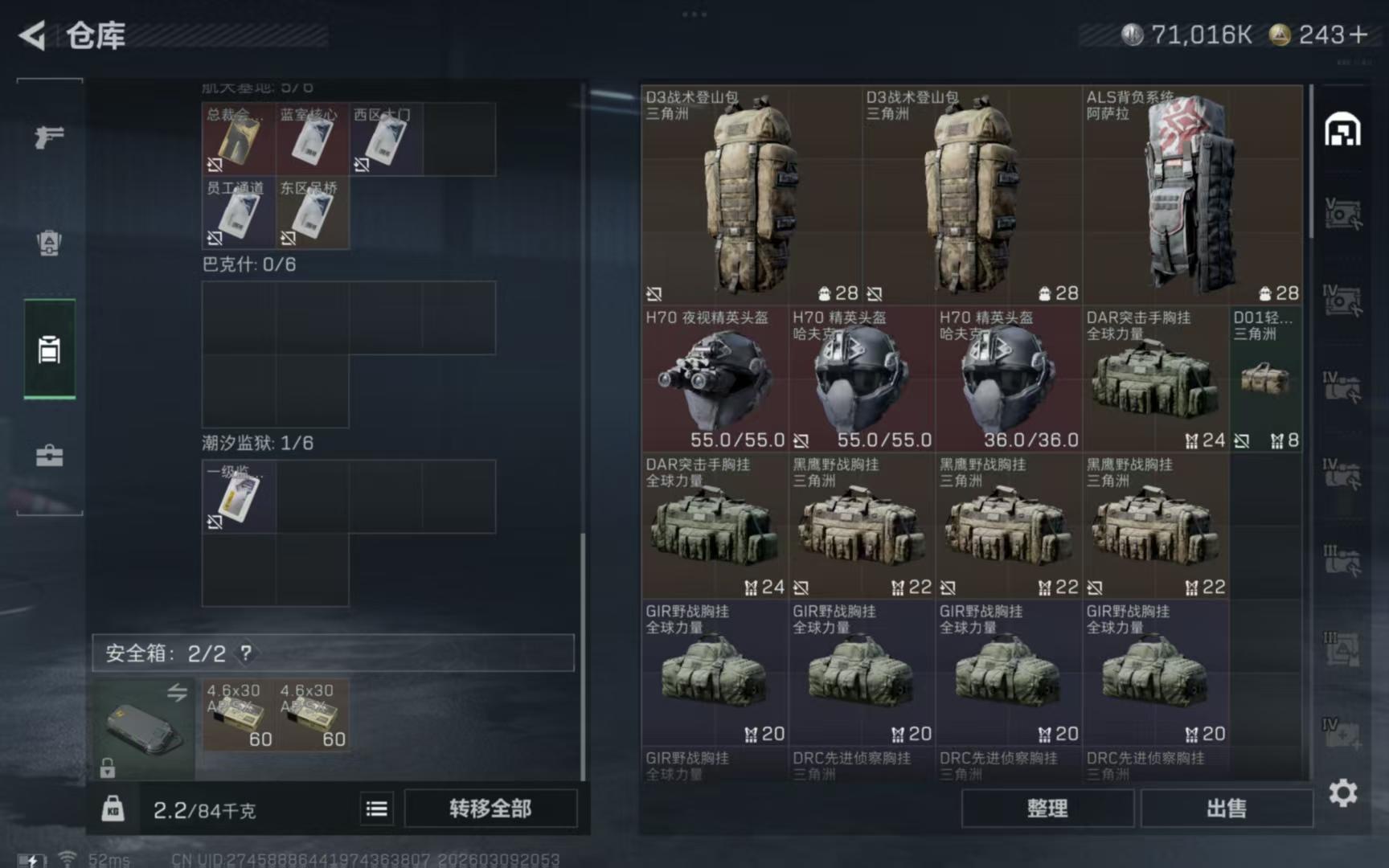Open settings gear beside 出售 button
The height and width of the screenshot is (868, 1389).
1342,793
